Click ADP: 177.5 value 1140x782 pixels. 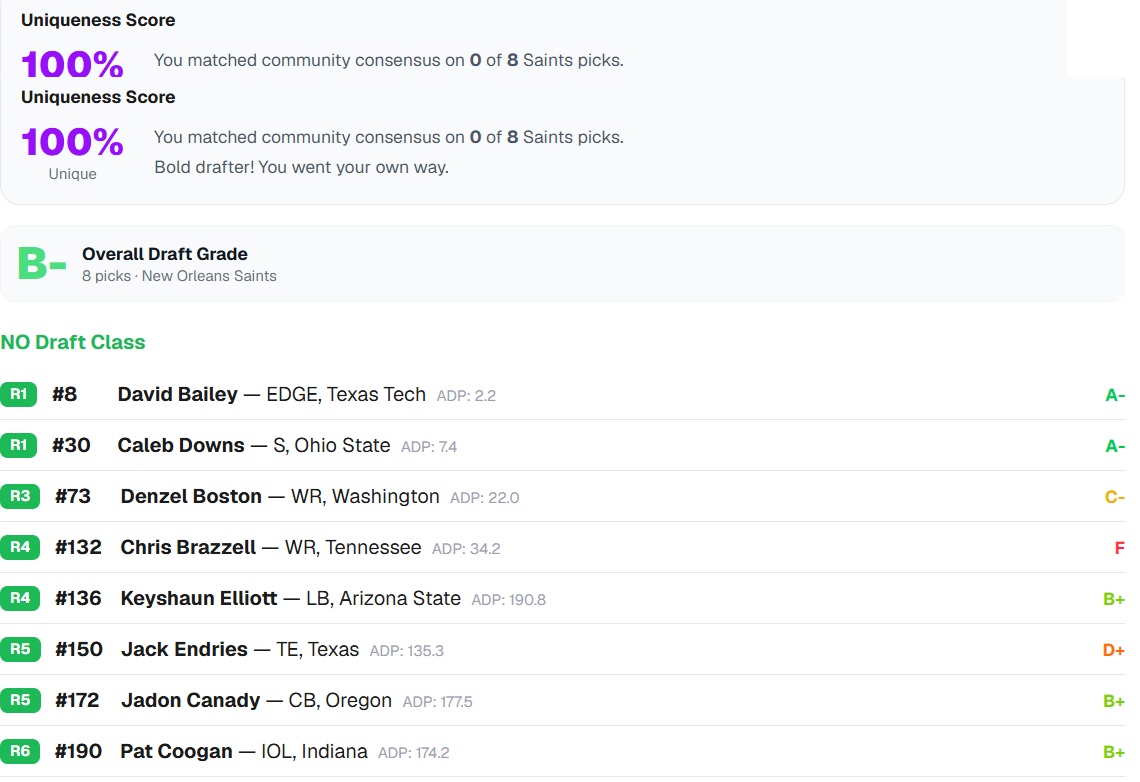pos(438,701)
